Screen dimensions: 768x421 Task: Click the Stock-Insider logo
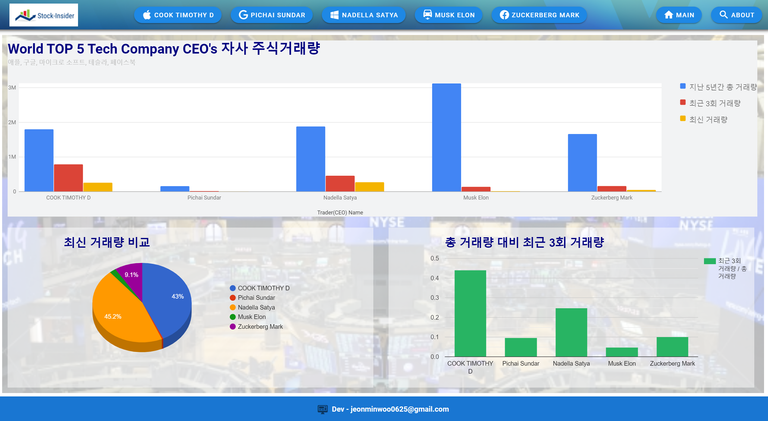click(44, 15)
